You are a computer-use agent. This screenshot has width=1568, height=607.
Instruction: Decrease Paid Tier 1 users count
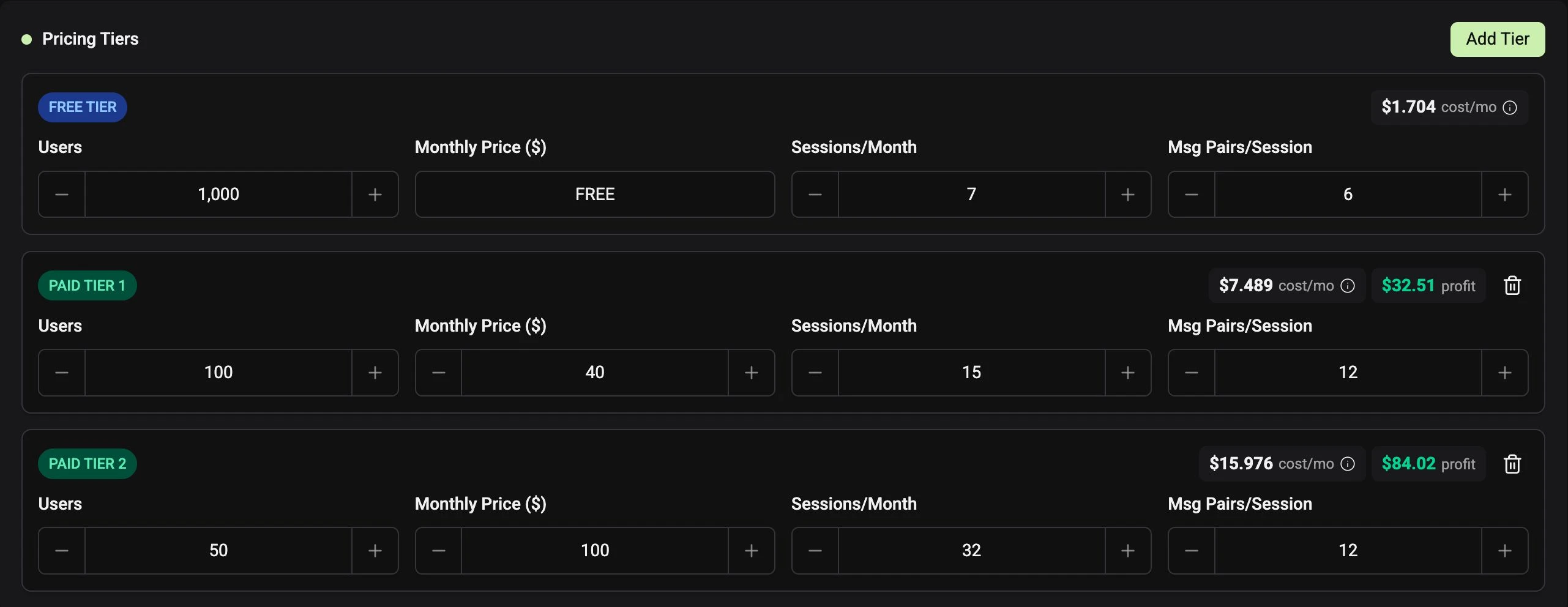pyautogui.click(x=62, y=373)
